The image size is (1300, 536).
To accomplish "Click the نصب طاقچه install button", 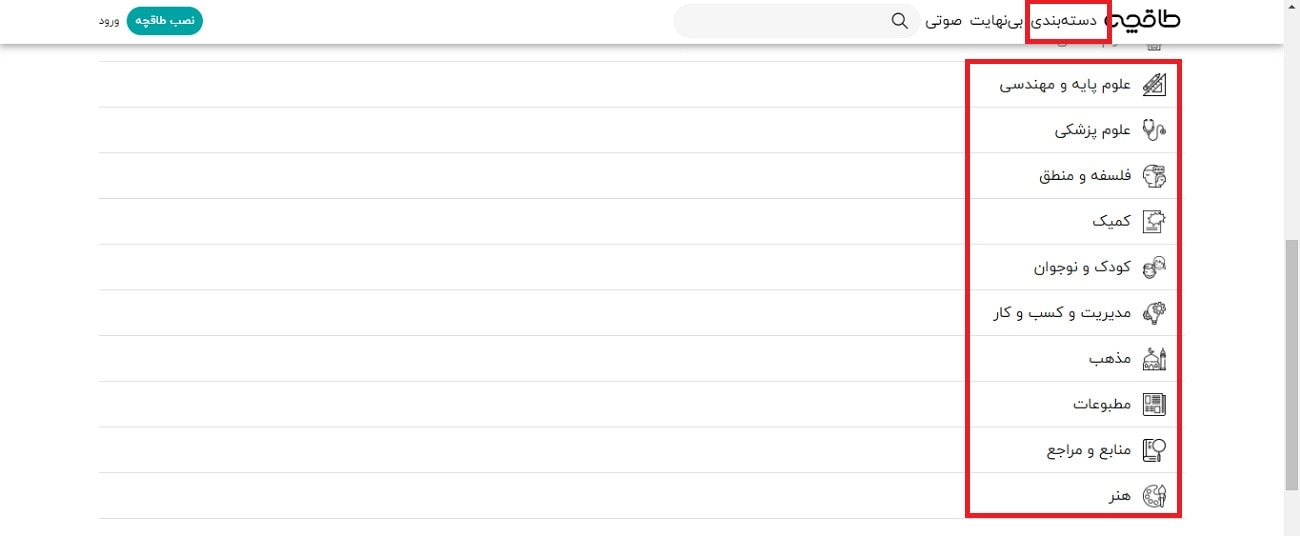I will pos(165,21).
